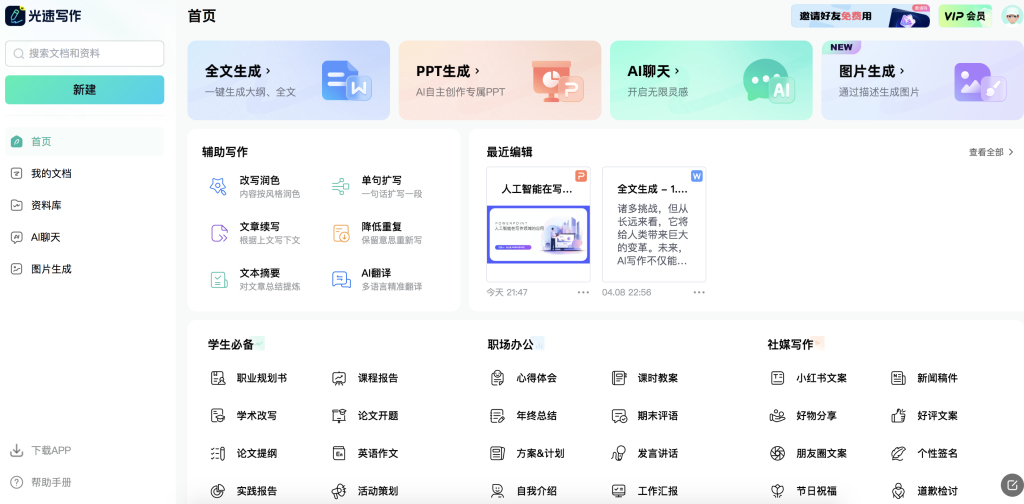Open the PPT生成 card

point(500,80)
